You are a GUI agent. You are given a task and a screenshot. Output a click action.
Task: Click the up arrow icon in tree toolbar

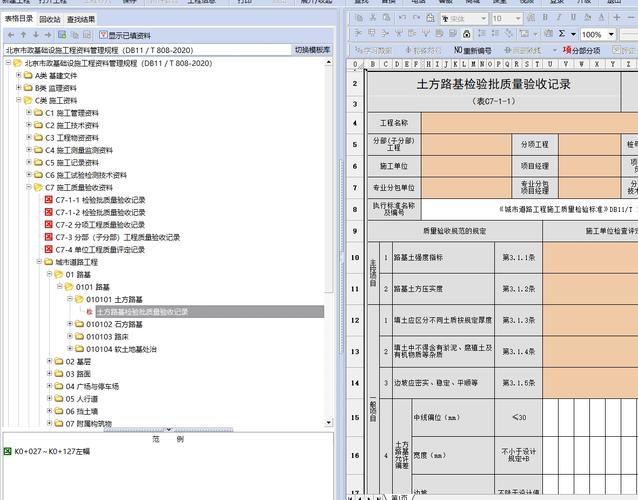click(x=24, y=35)
